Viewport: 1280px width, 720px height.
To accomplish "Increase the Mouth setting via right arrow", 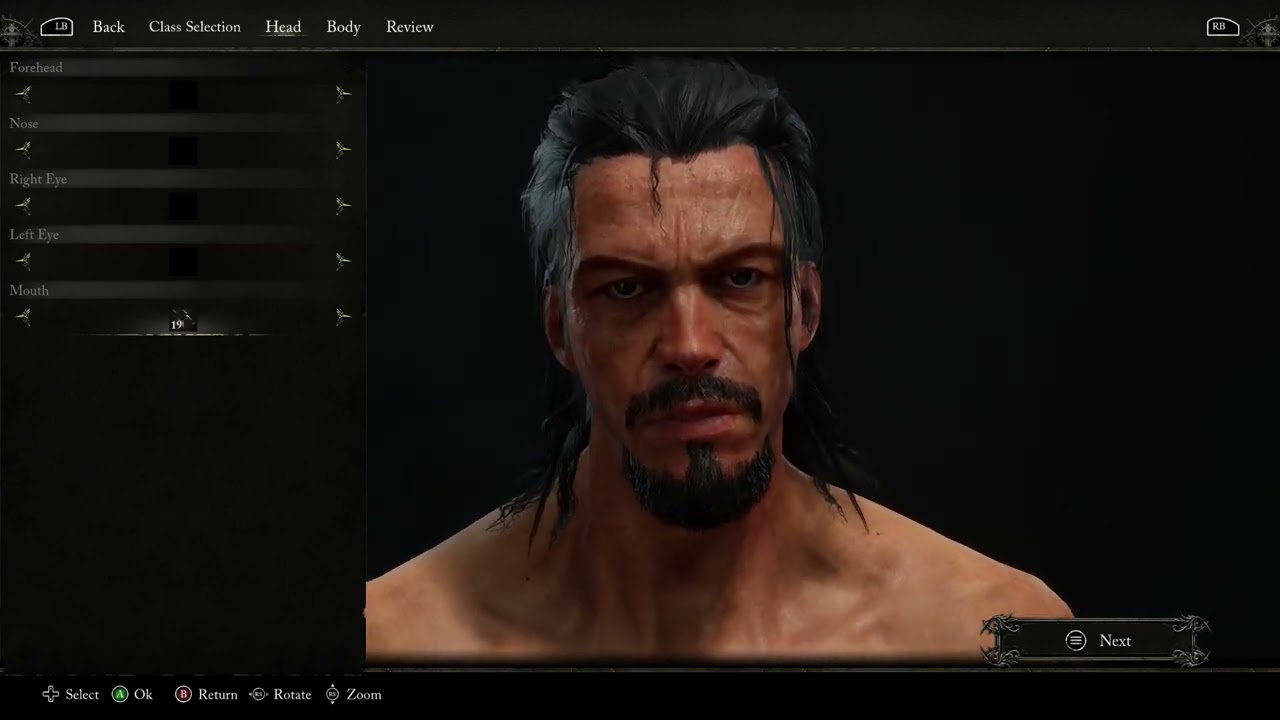I will click(343, 316).
